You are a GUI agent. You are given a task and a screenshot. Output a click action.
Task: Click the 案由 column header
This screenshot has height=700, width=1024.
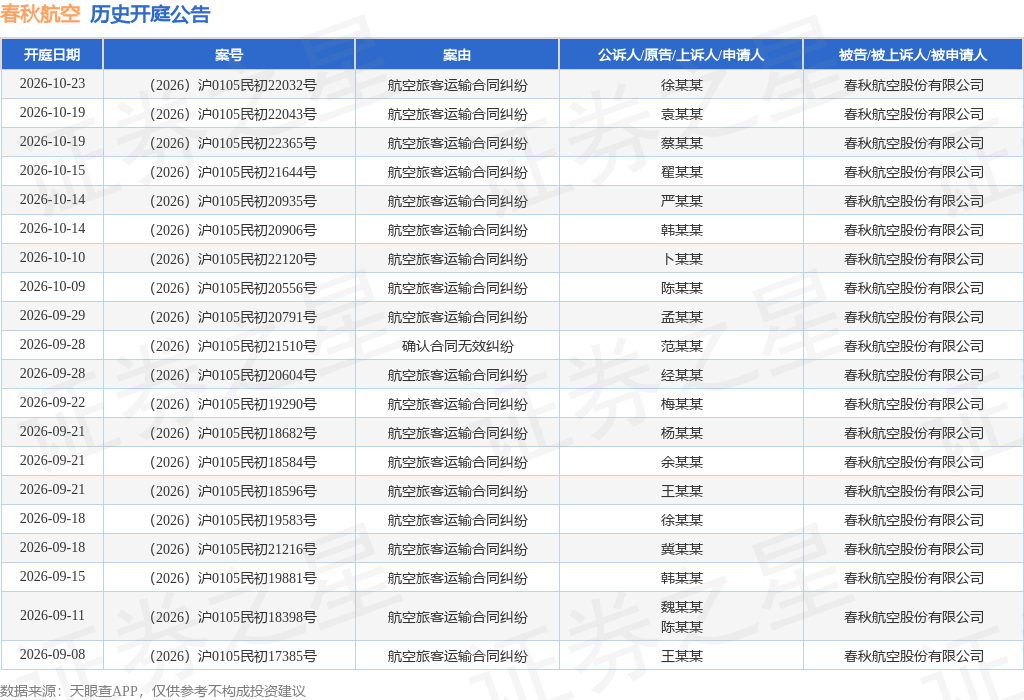456,55
